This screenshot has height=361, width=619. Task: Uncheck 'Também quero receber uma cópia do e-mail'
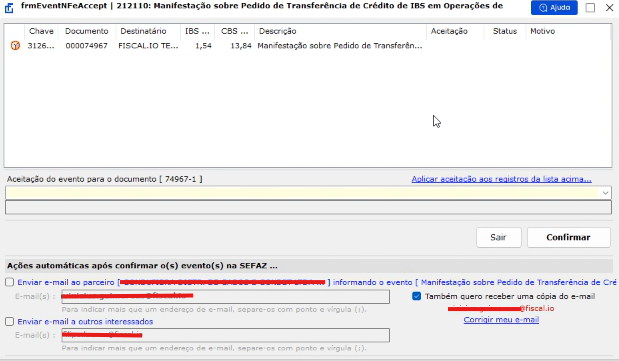tap(416, 296)
